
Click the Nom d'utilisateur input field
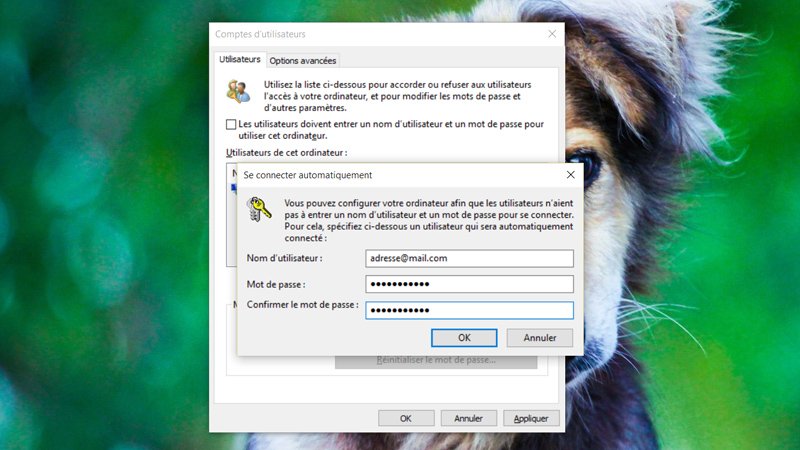(x=469, y=258)
